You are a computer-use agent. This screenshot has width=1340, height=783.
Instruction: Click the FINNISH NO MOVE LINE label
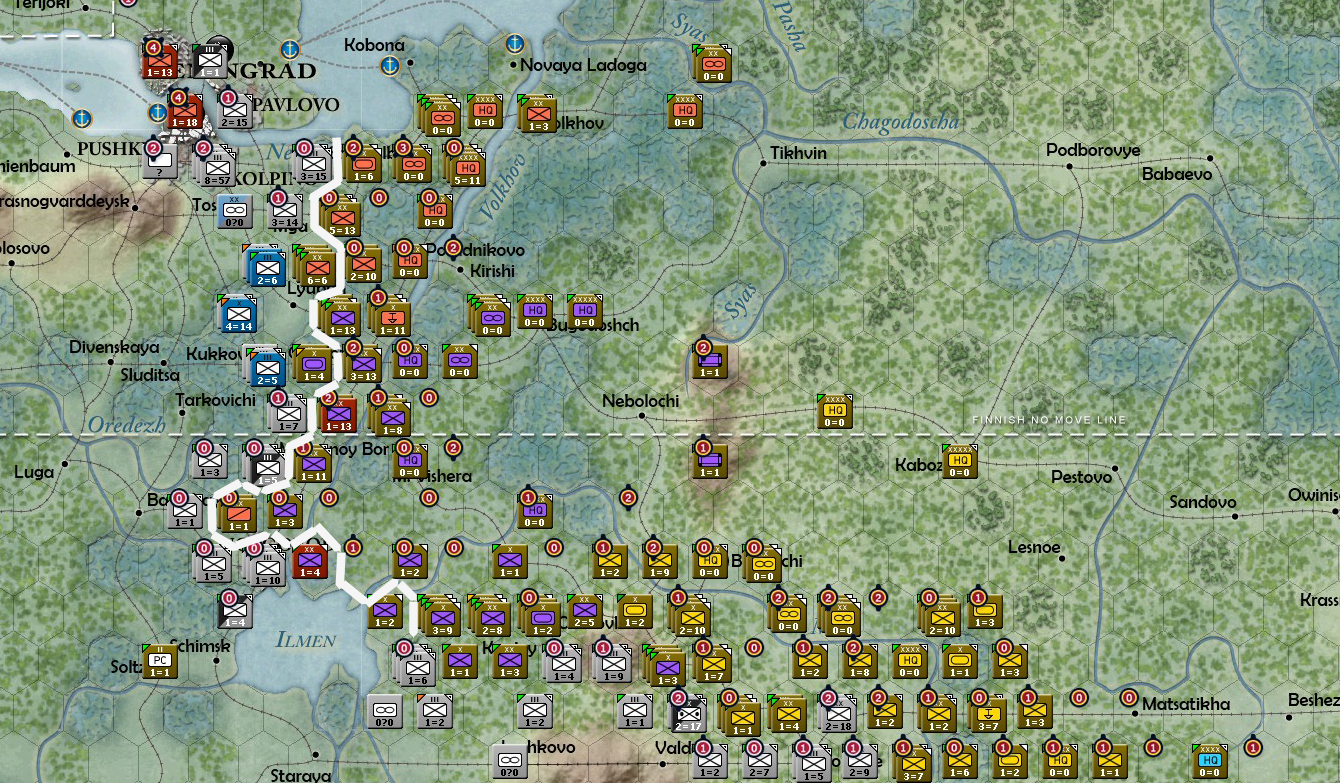tap(1049, 420)
